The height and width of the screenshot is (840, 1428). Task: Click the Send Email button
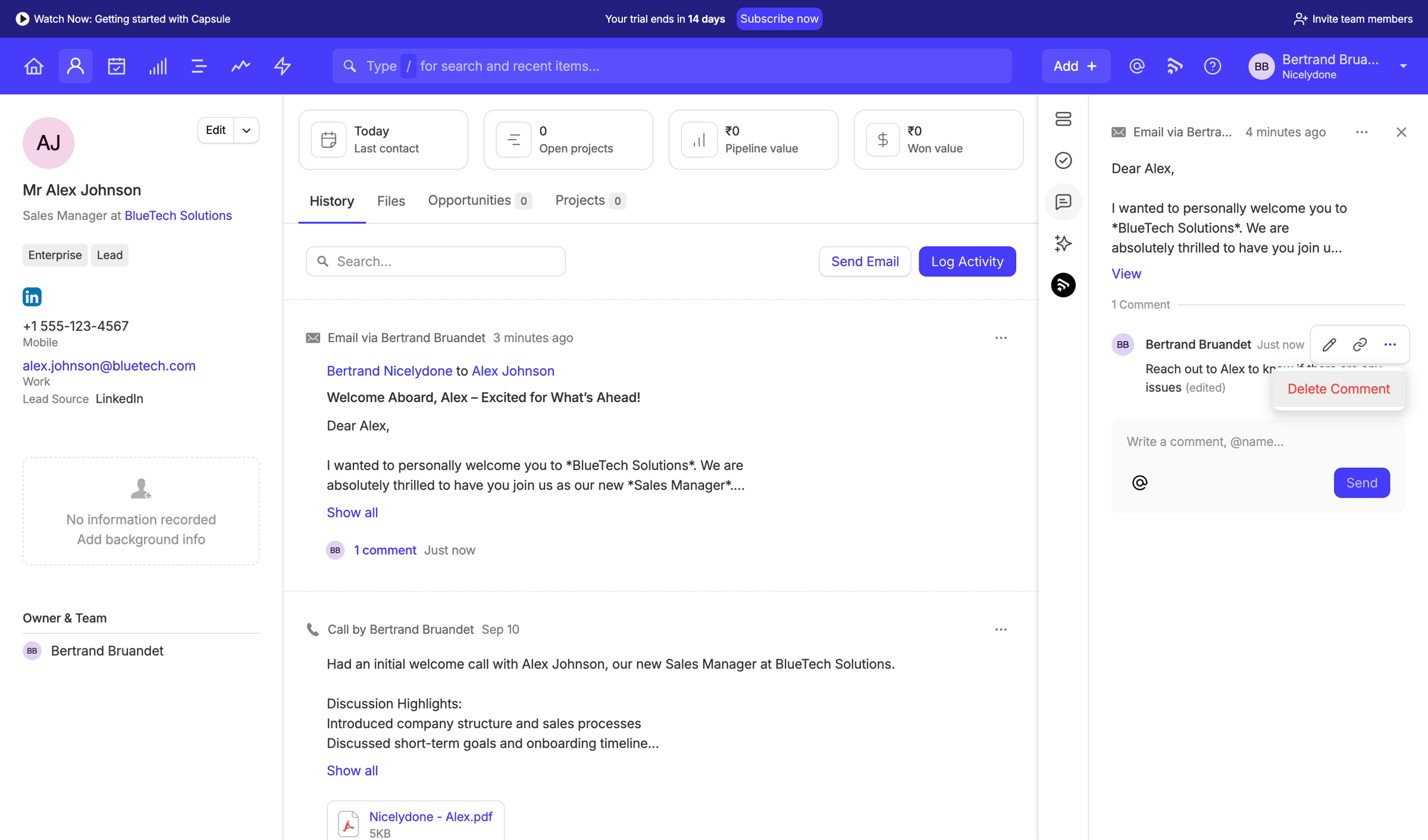tap(865, 261)
